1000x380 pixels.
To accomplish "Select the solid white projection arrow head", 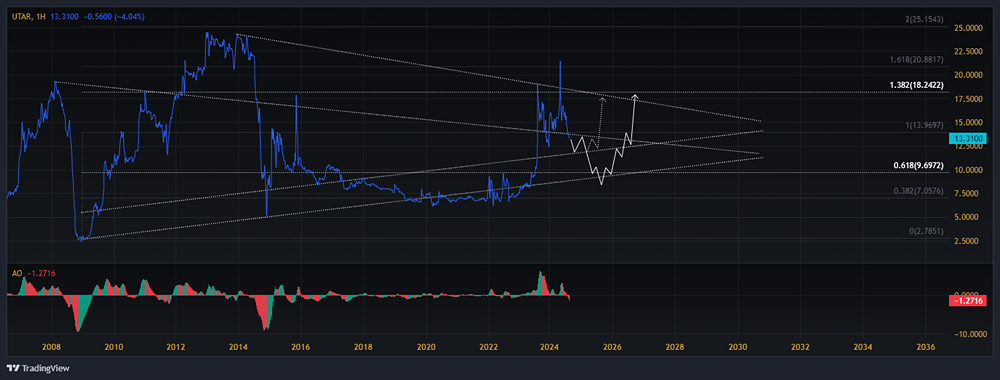I will (635, 97).
